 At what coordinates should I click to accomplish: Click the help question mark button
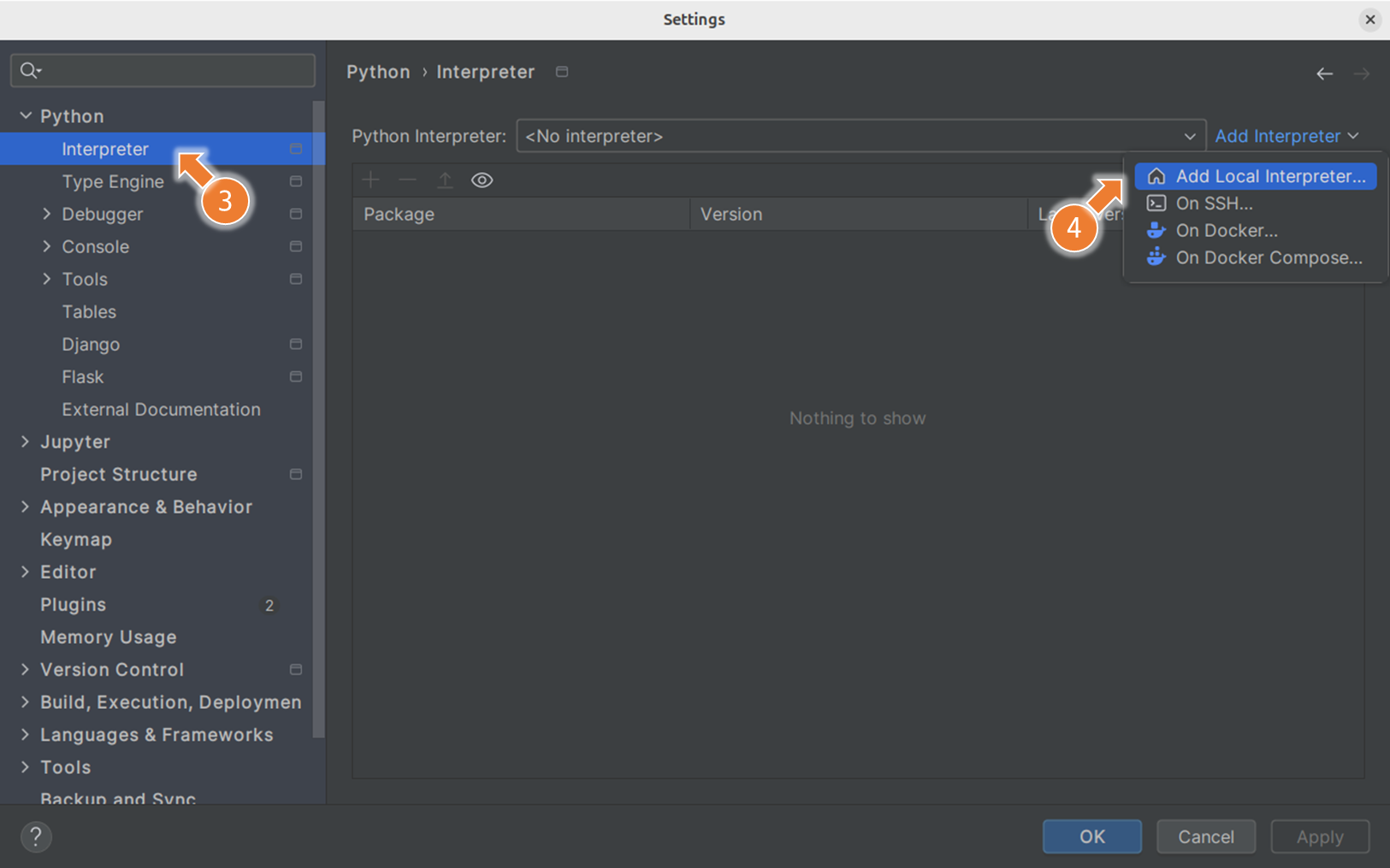[36, 836]
